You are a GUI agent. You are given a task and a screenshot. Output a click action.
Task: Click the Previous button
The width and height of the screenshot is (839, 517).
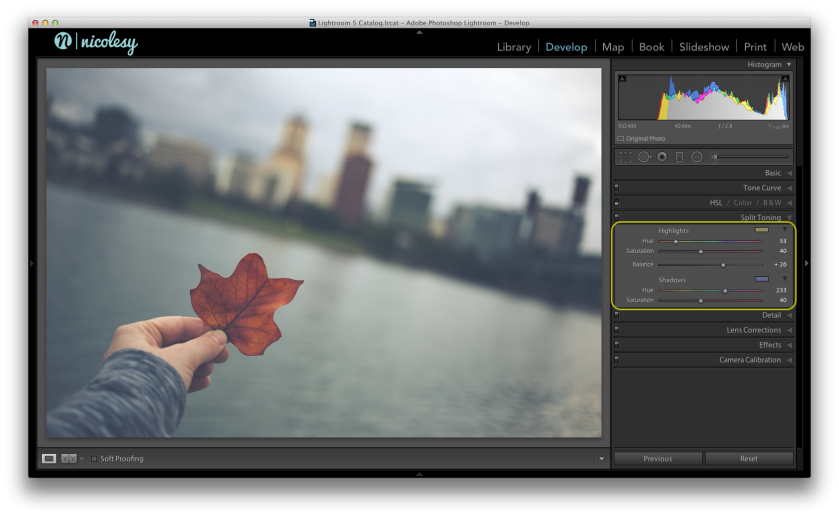coord(657,459)
